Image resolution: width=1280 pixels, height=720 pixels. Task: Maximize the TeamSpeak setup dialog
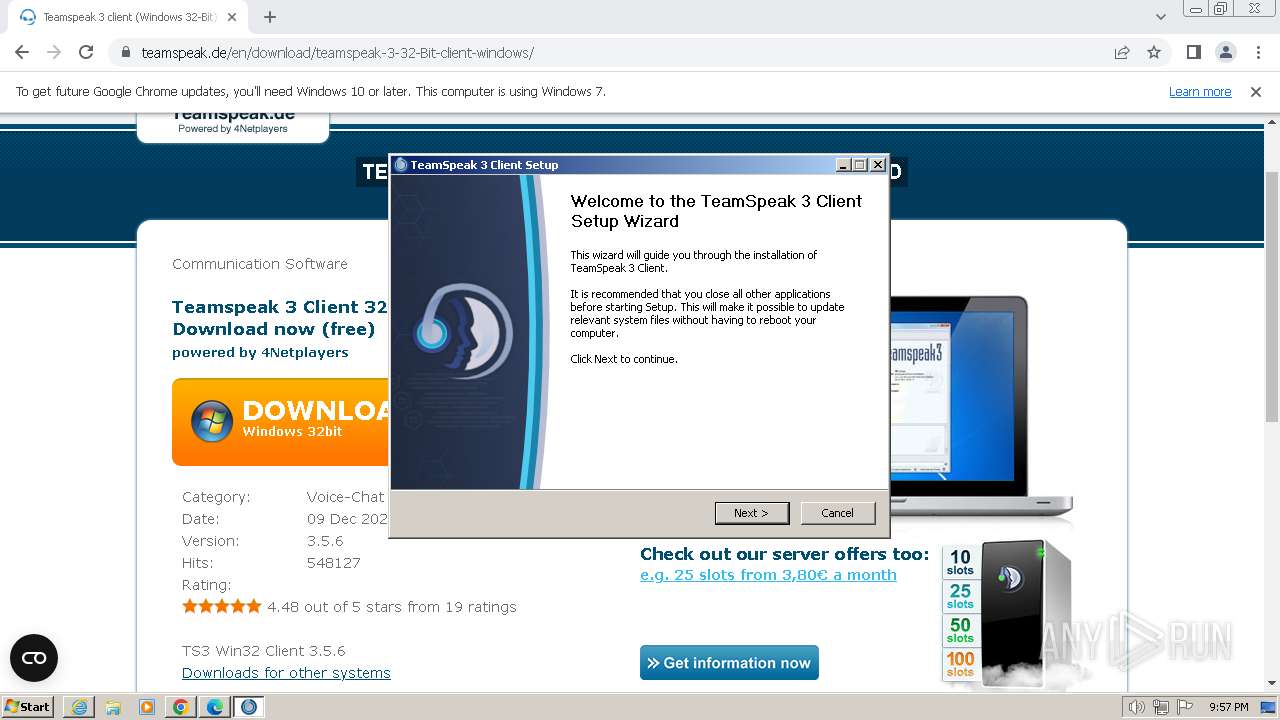(x=860, y=165)
